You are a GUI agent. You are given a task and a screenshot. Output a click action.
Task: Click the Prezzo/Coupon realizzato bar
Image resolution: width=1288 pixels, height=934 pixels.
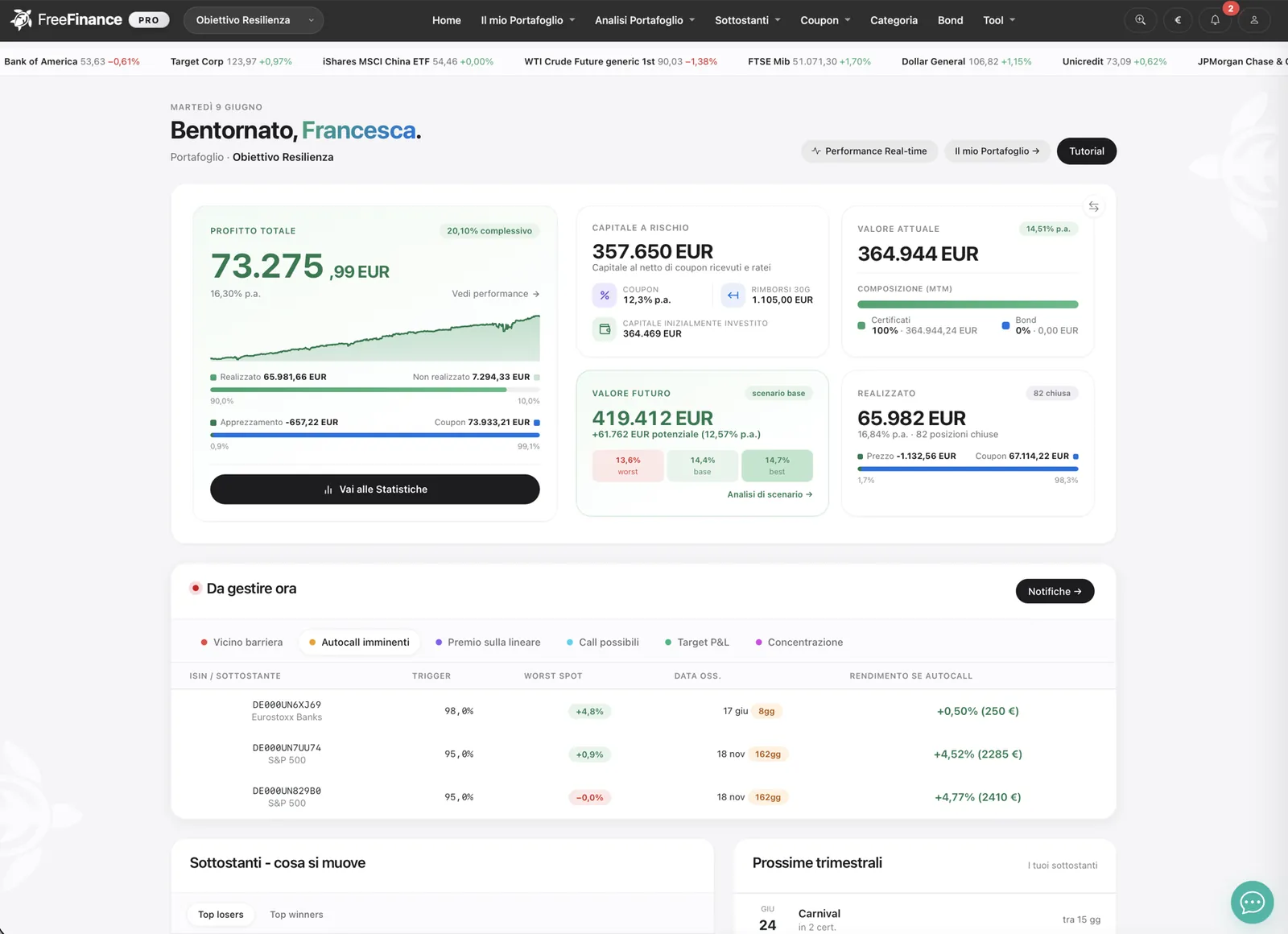968,469
